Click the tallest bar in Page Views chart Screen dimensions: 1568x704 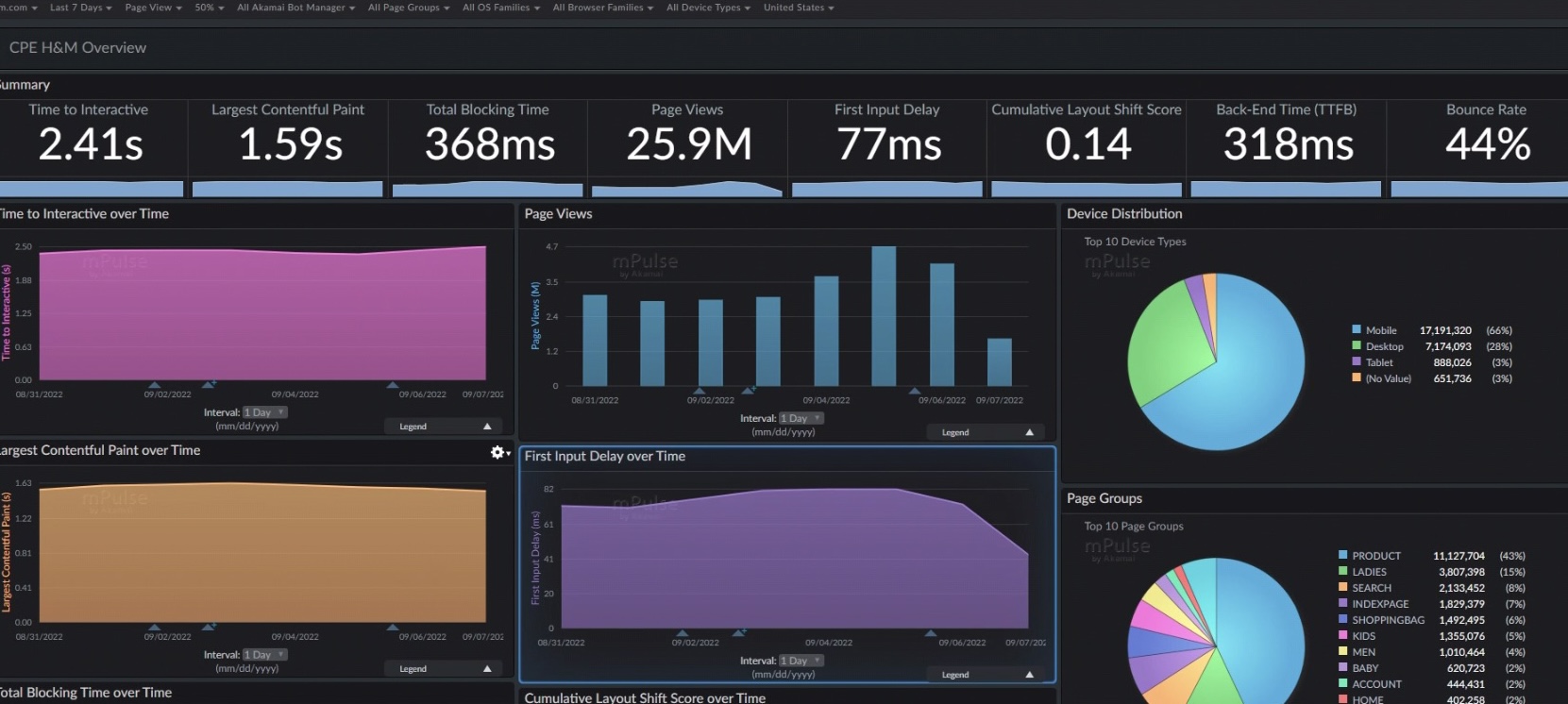[x=884, y=316]
